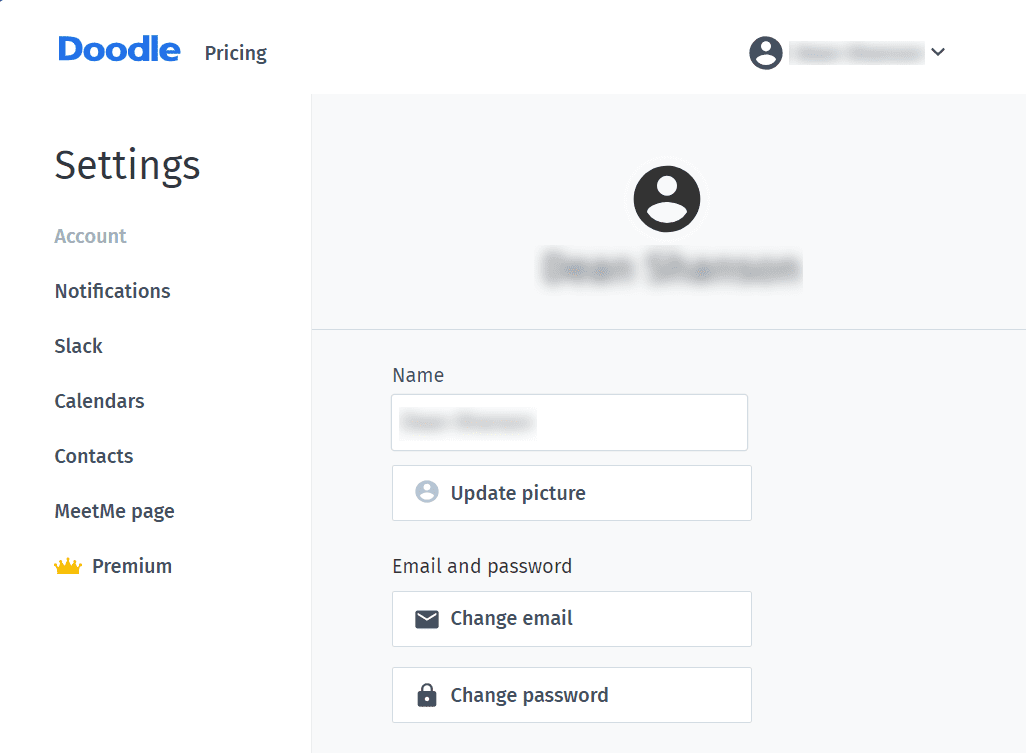Click the Update picture button

click(x=572, y=493)
